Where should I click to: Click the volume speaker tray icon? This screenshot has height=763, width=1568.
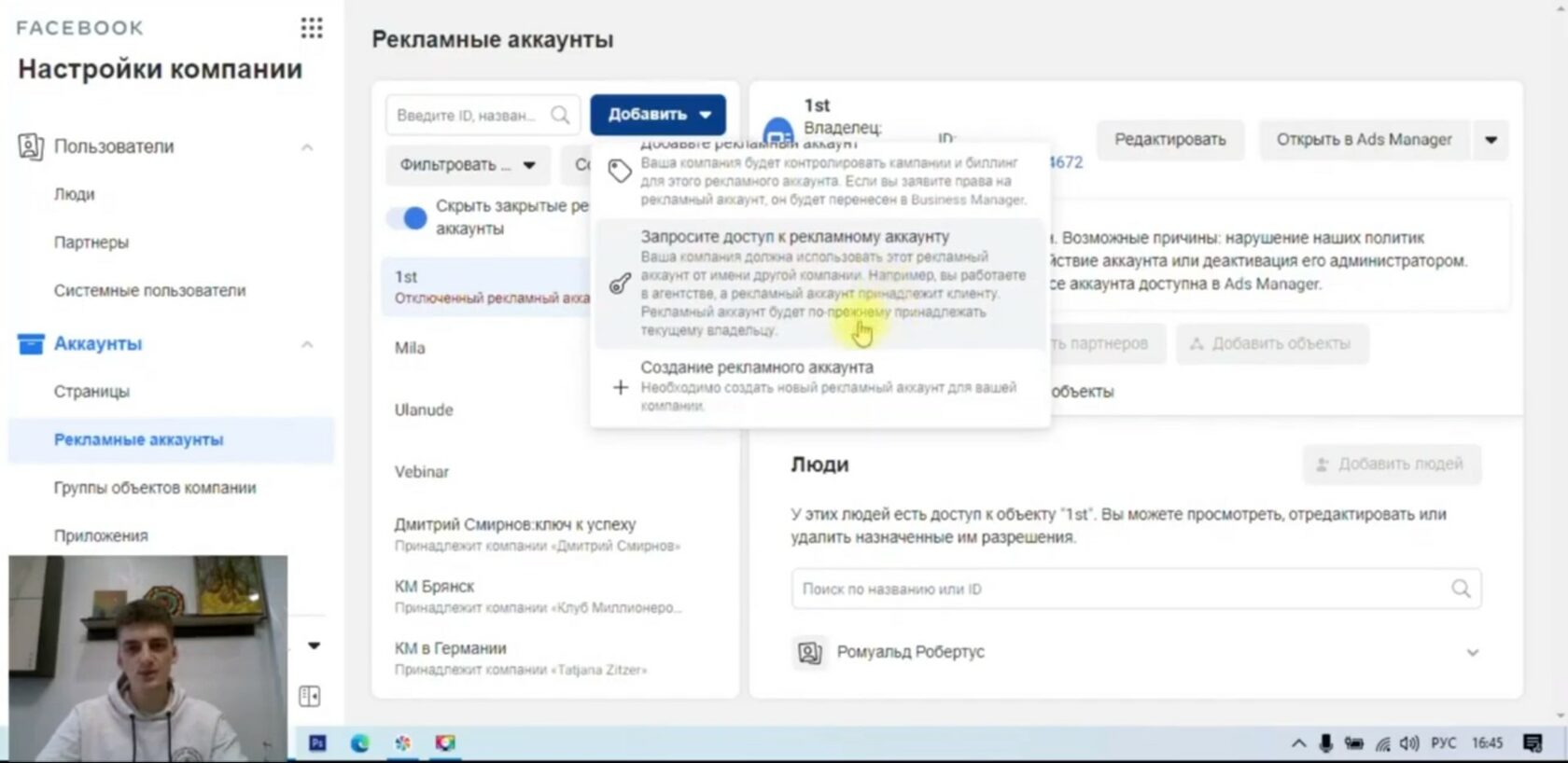point(1409,742)
